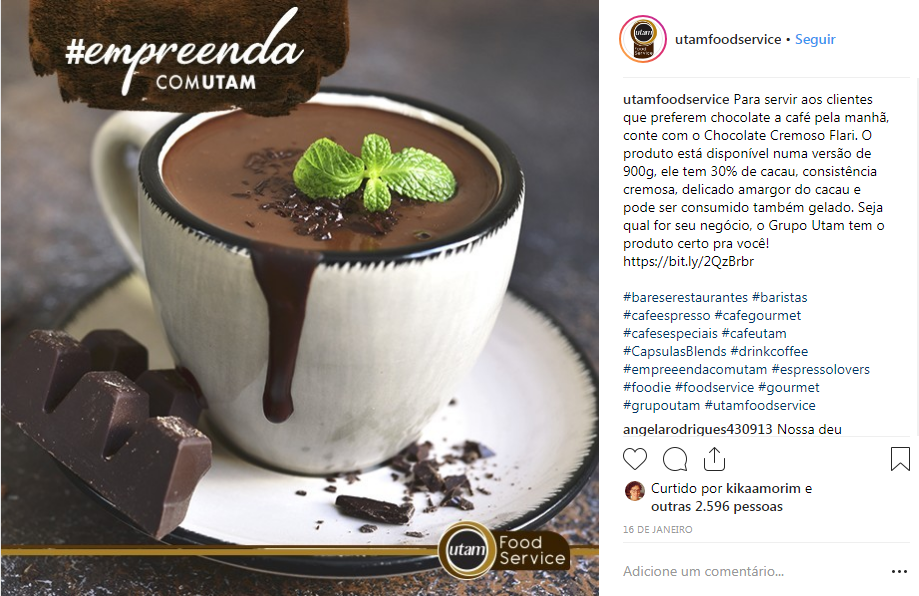Open the #utamfoodservice hashtag
This screenshot has width=919, height=596.
pyautogui.click(x=760, y=406)
